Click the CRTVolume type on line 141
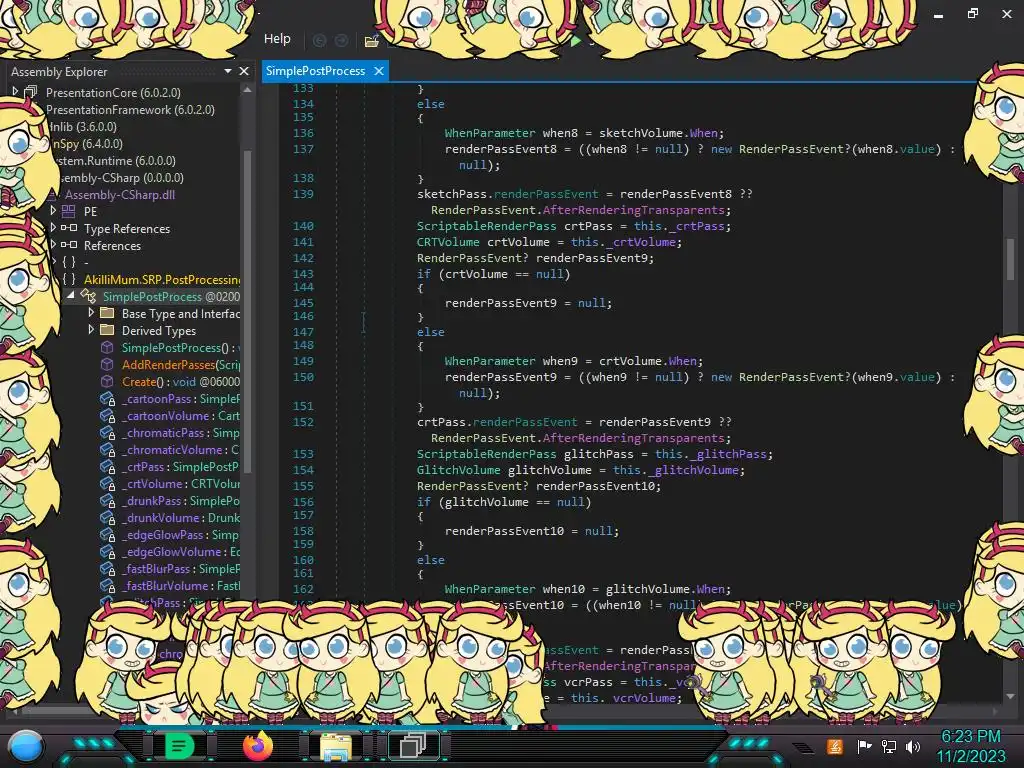This screenshot has height=768, width=1024. 448,242
